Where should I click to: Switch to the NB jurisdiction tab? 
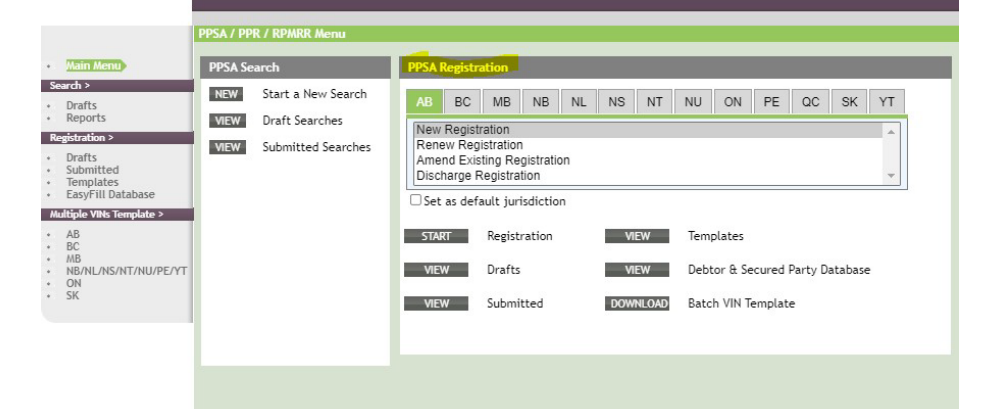click(x=540, y=102)
